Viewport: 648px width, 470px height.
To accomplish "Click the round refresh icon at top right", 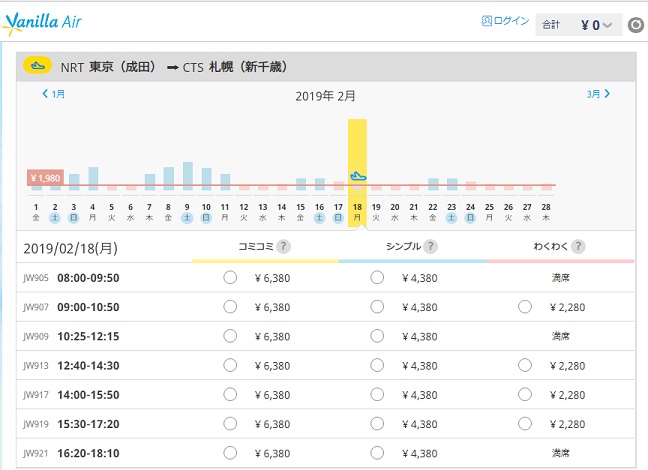I will click(636, 25).
